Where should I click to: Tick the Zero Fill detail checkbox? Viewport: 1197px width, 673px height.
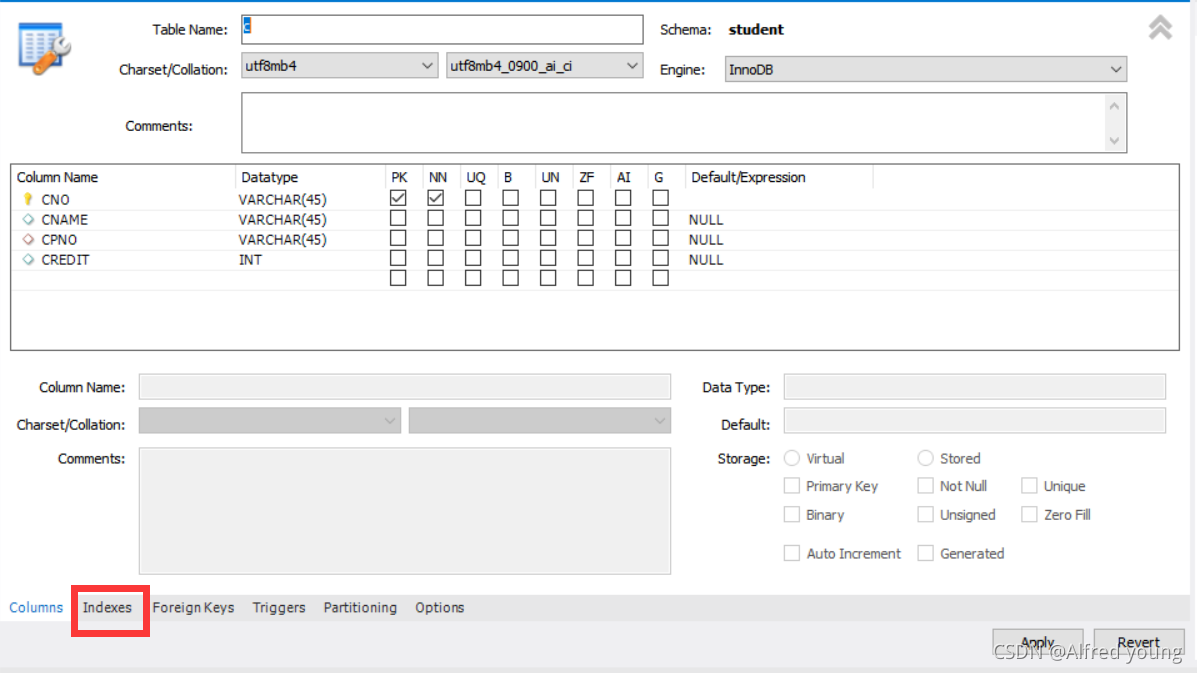coord(1029,514)
